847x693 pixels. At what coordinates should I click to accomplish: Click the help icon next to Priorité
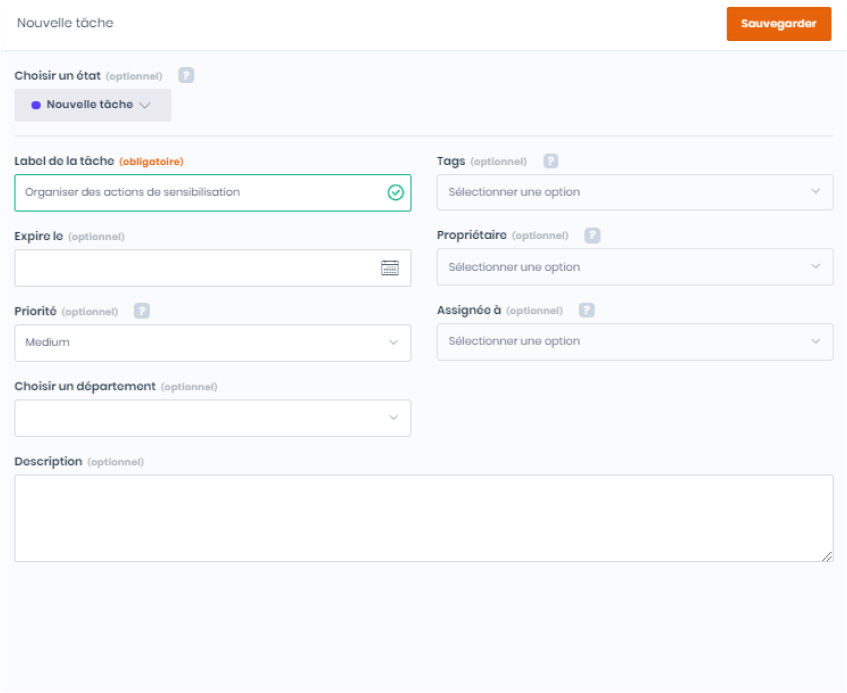coord(142,311)
